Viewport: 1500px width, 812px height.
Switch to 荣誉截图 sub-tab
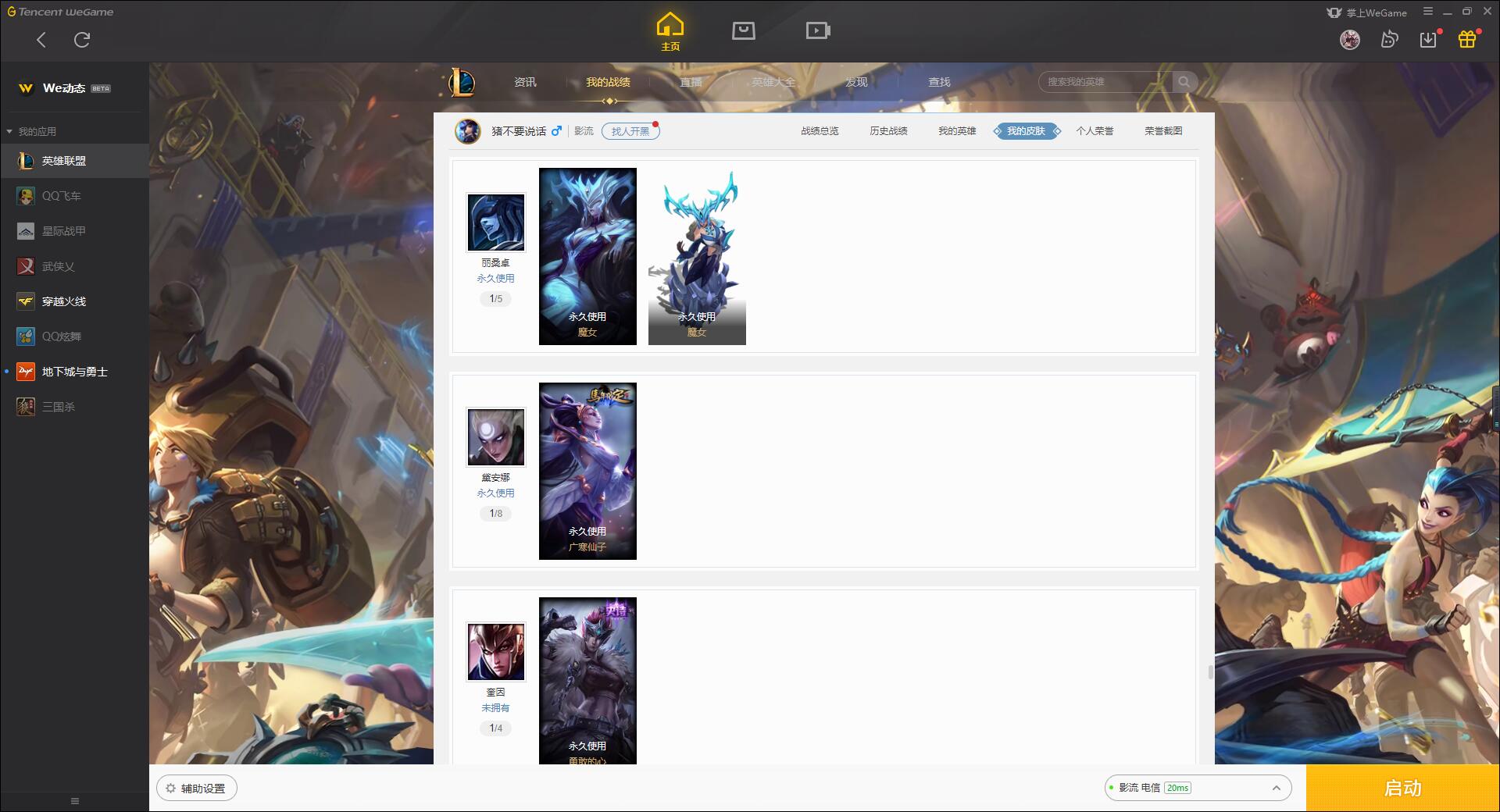pyautogui.click(x=1163, y=131)
